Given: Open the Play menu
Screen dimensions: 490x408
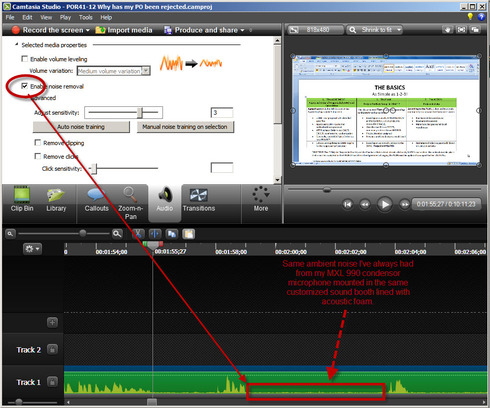Looking at the screenshot, I should [65, 17].
